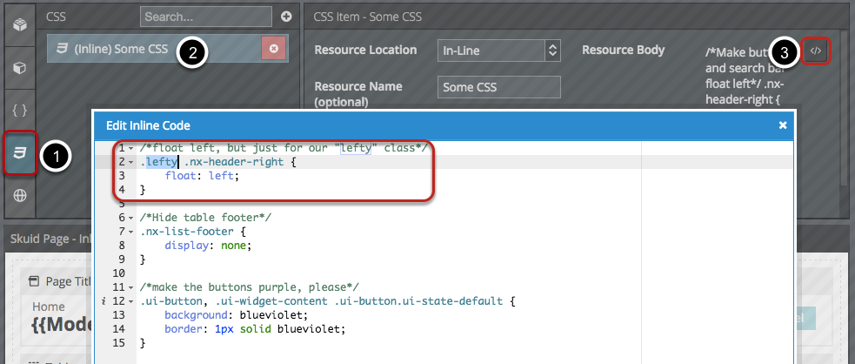Collapse the code fold on line 2
The width and height of the screenshot is (855, 364).
tap(131, 162)
